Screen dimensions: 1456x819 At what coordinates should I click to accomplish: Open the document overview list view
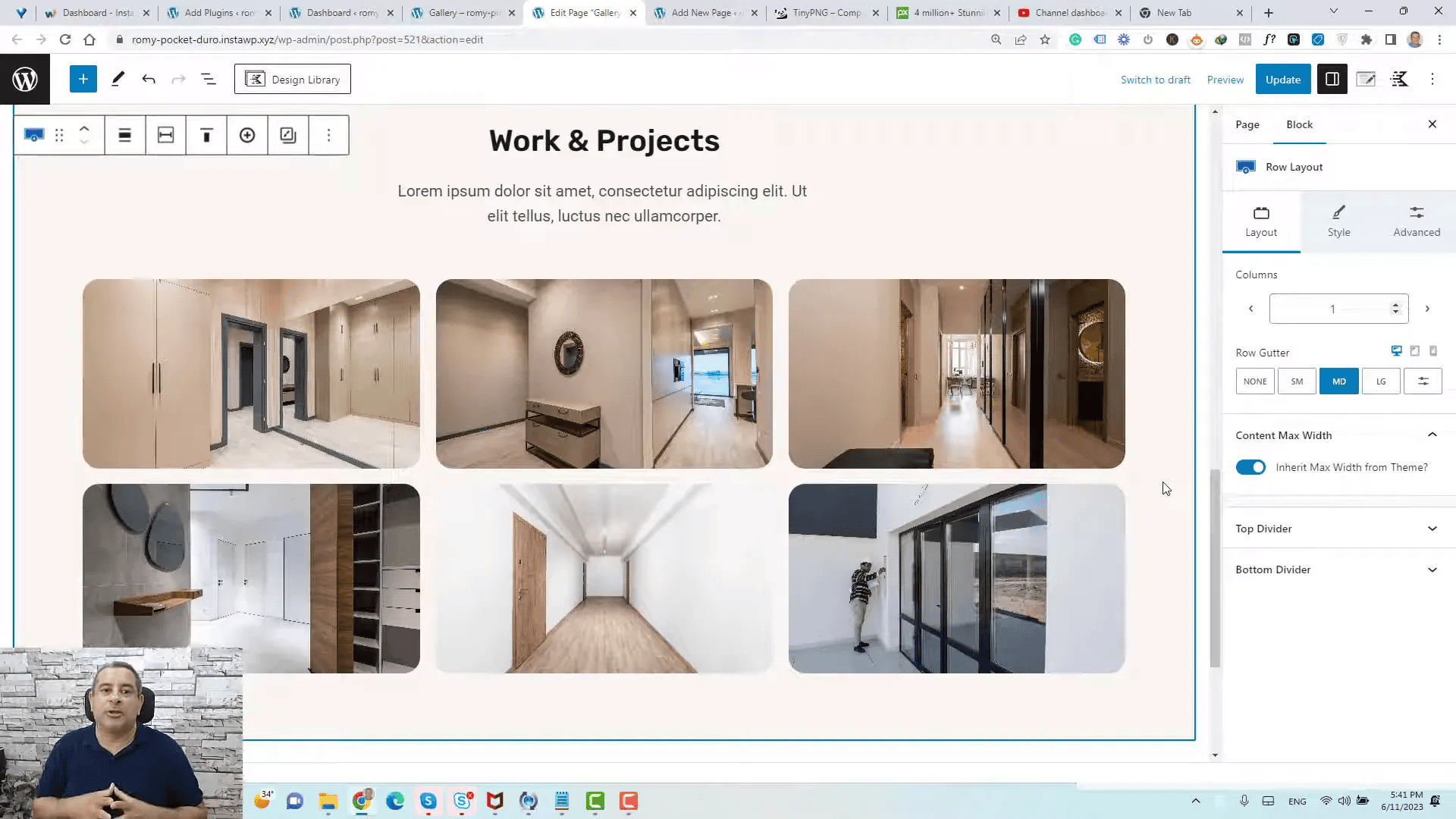[x=209, y=79]
